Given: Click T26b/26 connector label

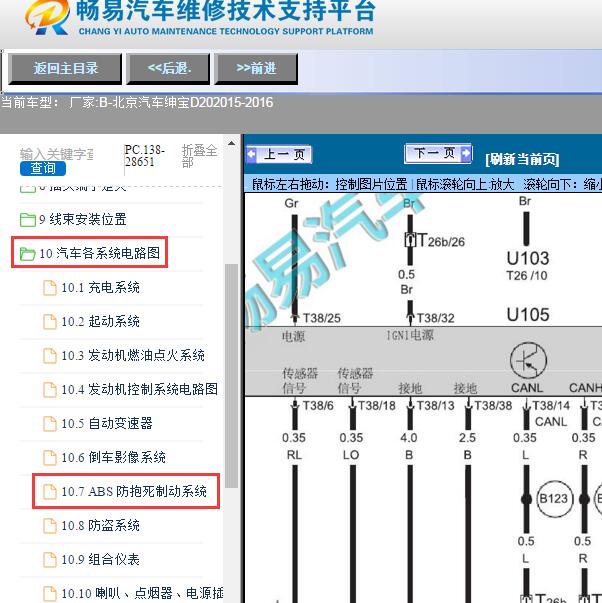Looking at the screenshot, I should click(441, 241).
